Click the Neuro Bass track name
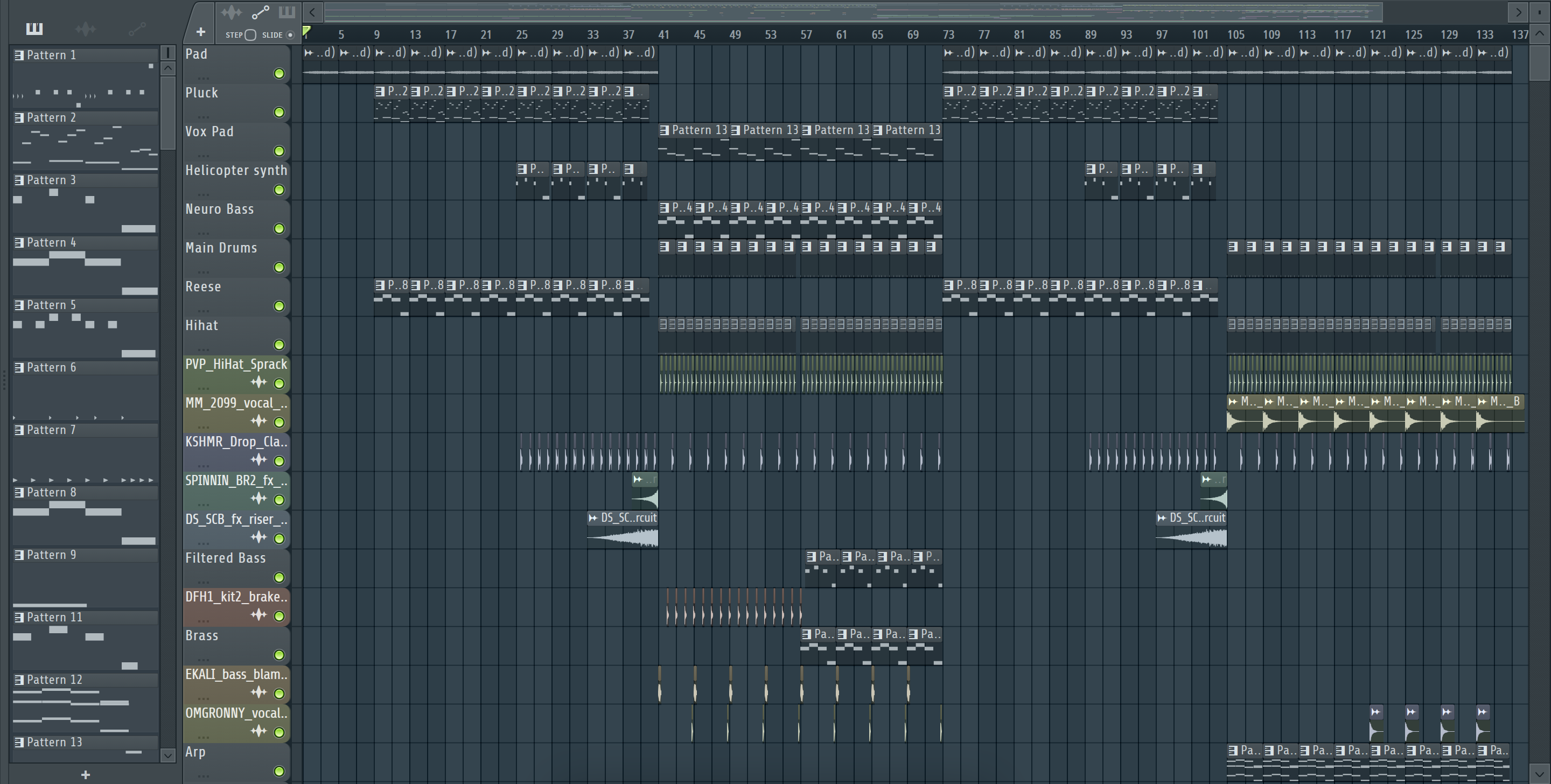This screenshot has width=1551, height=784. tap(220, 209)
